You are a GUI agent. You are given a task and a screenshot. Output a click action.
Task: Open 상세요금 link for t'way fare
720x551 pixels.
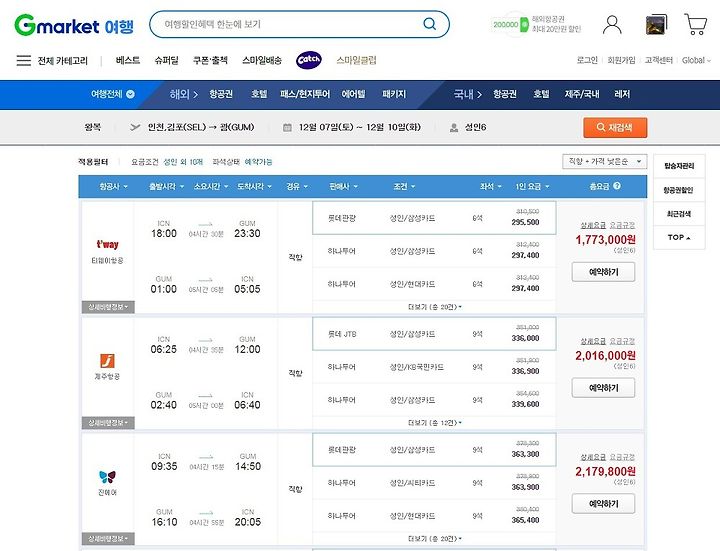[x=593, y=225]
